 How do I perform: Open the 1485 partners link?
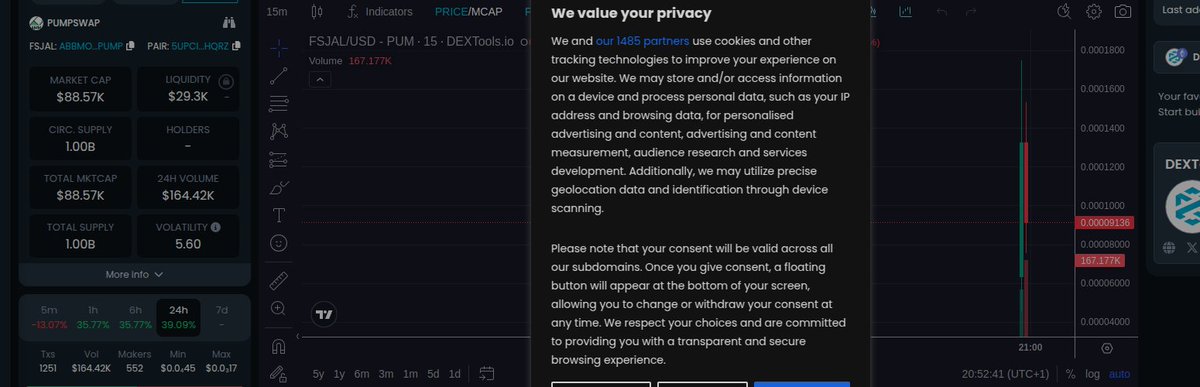click(x=642, y=41)
